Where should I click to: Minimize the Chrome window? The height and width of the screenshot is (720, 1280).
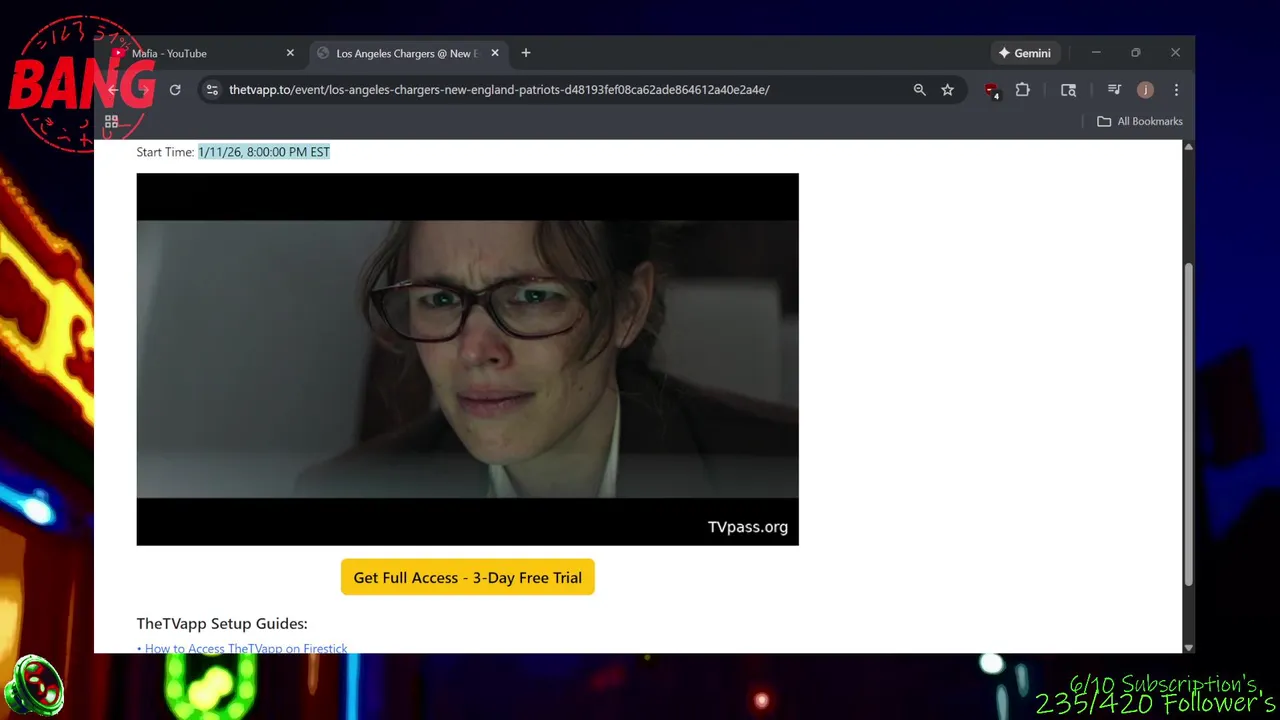tap(1096, 53)
